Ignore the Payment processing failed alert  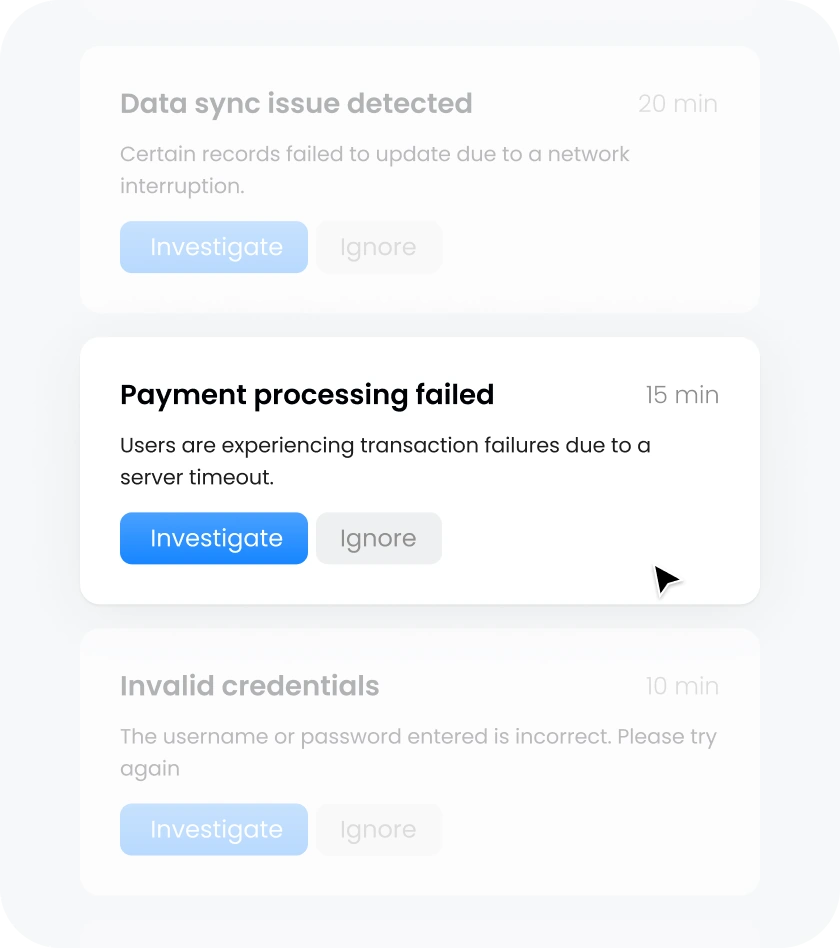click(378, 538)
